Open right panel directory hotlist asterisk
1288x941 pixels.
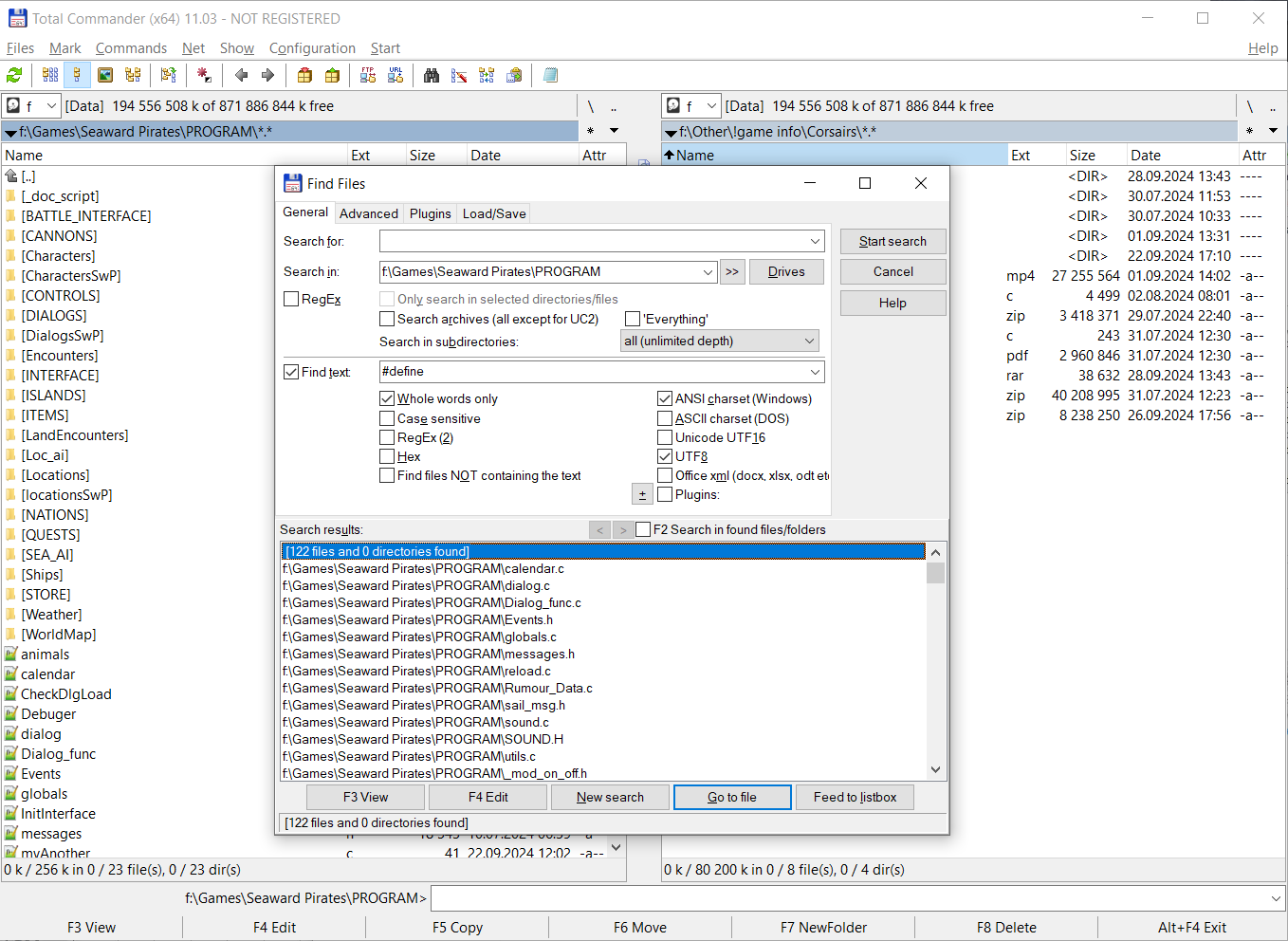pyautogui.click(x=1249, y=131)
